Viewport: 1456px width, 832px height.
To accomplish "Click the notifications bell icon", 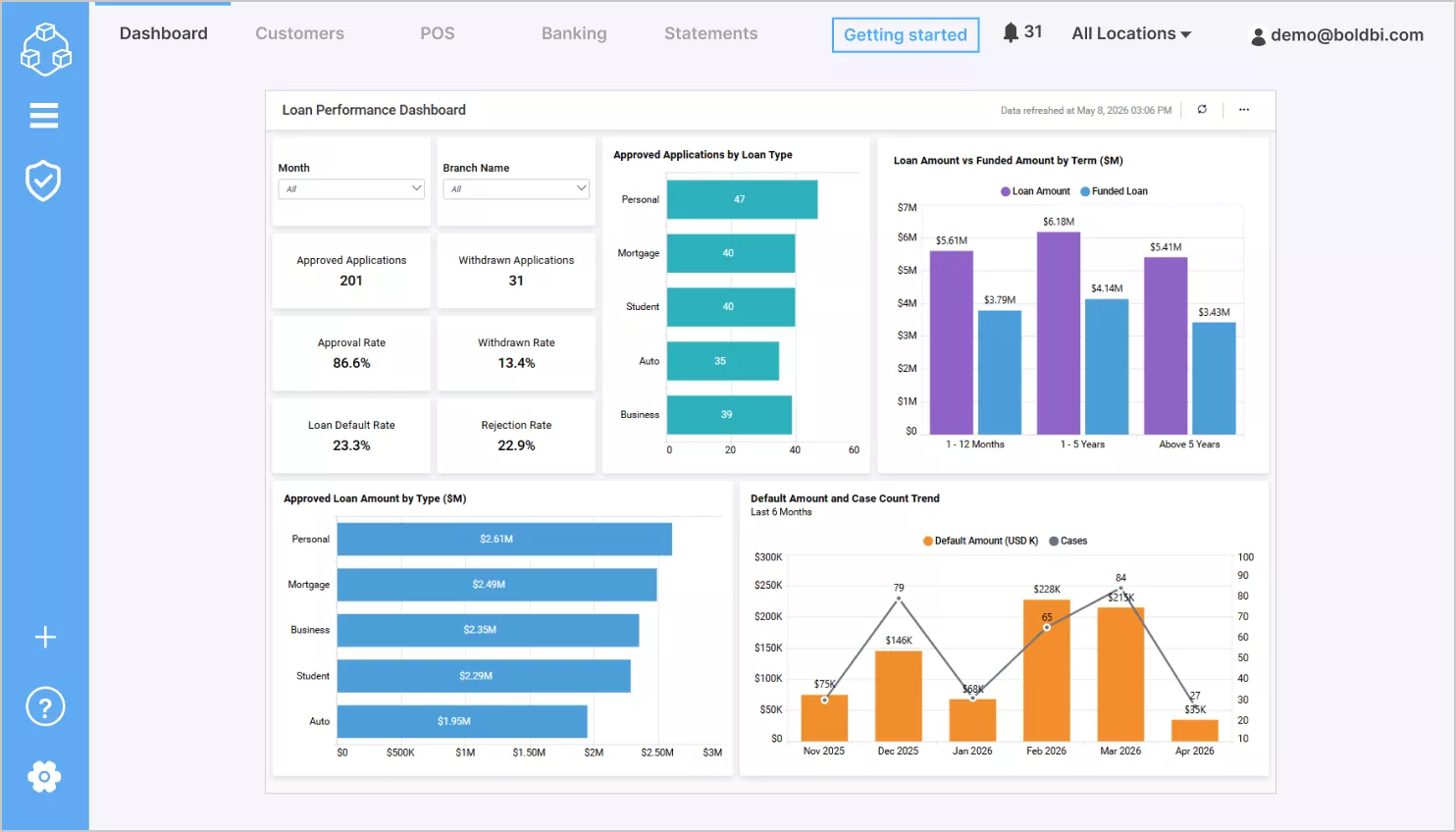I will pos(1011,32).
